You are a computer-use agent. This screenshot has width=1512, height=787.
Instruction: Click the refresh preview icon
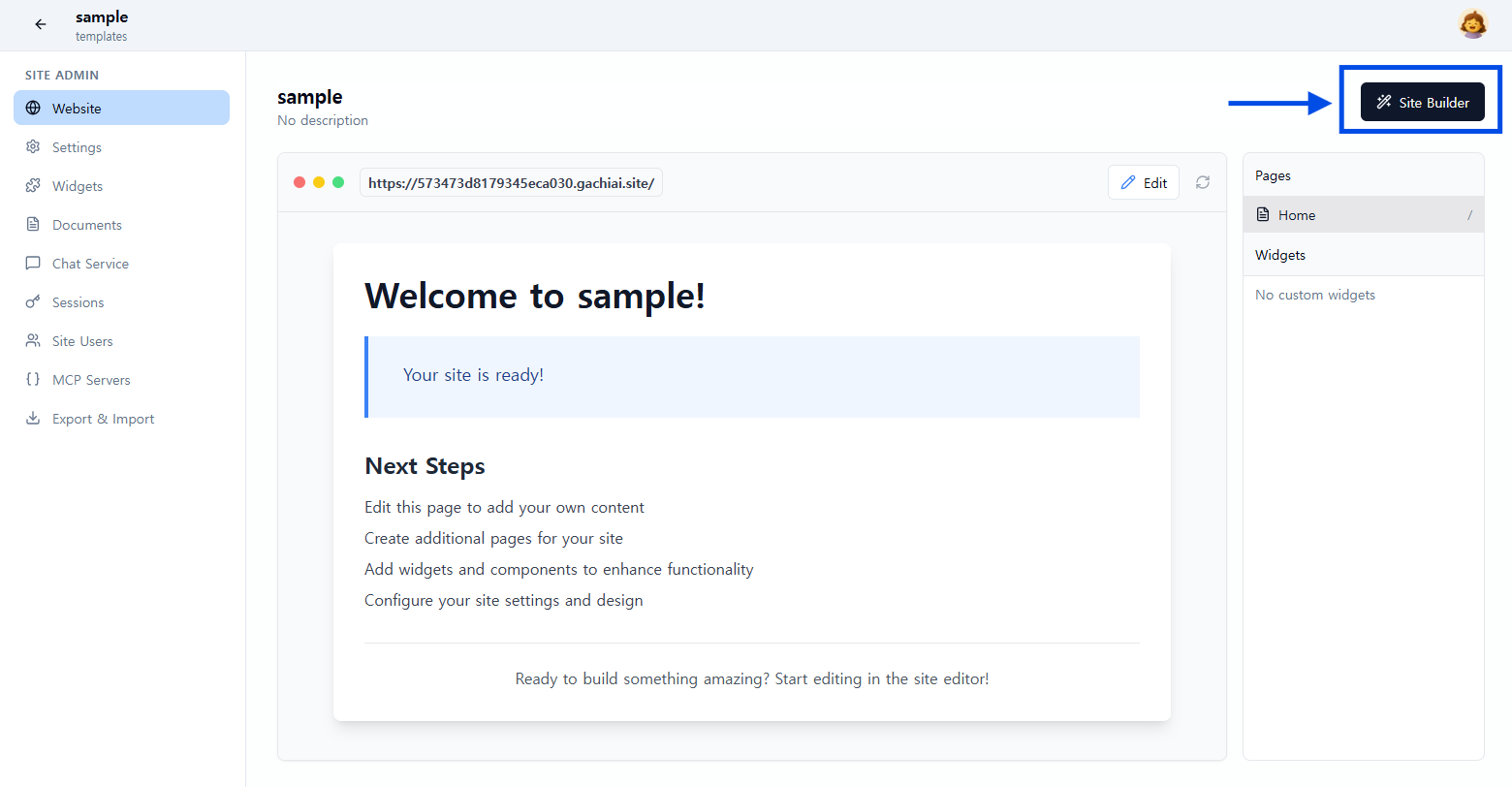click(x=1203, y=182)
